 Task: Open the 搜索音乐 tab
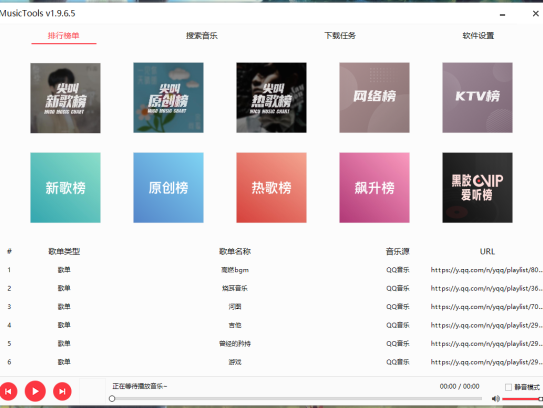click(202, 36)
